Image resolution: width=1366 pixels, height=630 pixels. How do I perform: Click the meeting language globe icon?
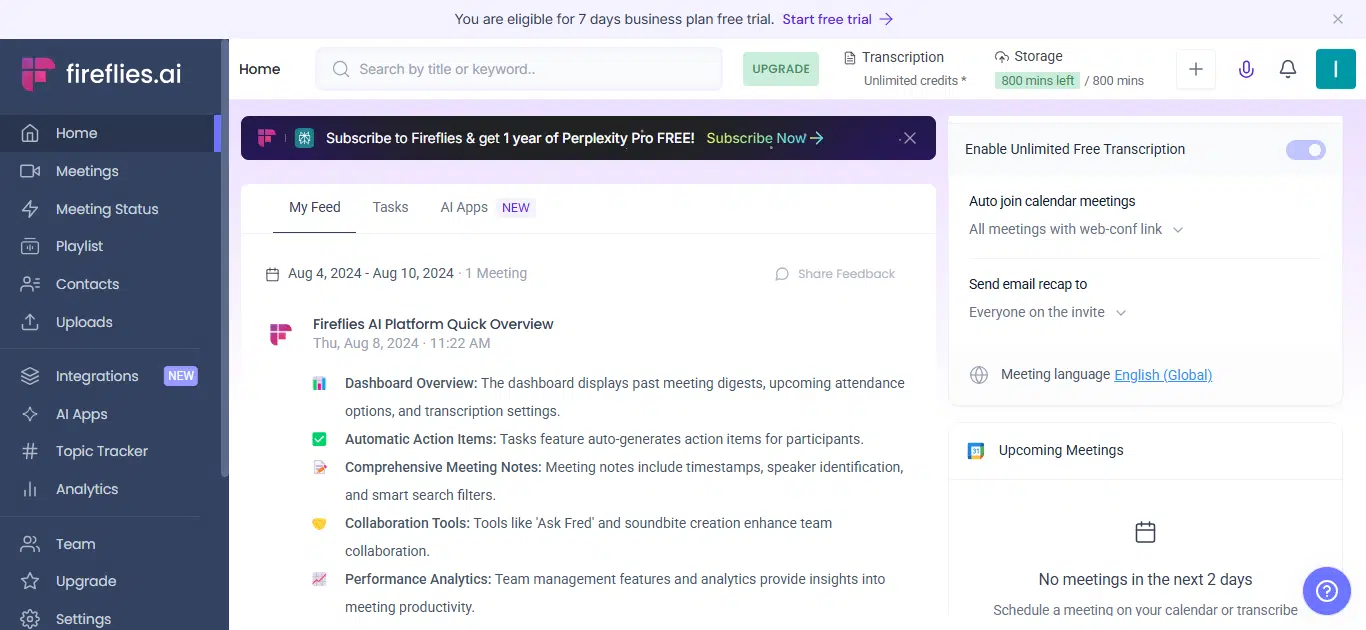click(x=979, y=375)
